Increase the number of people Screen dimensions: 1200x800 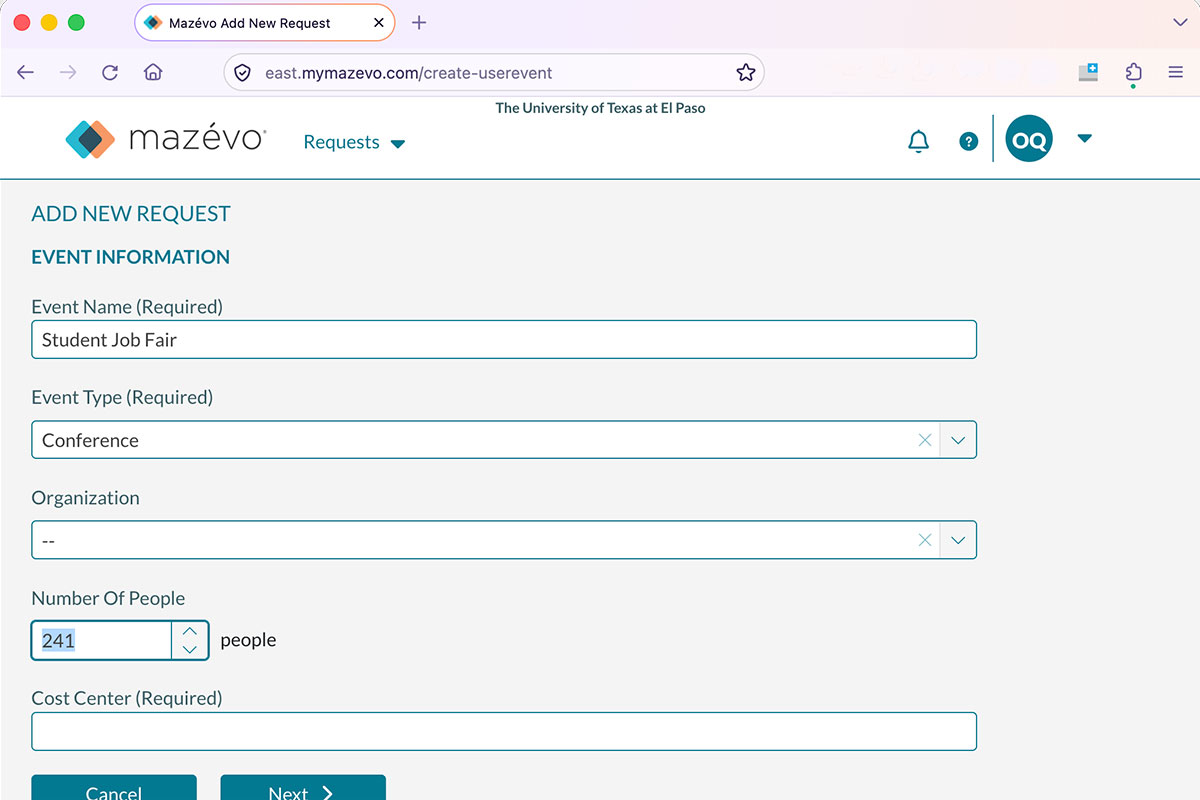[190, 631]
